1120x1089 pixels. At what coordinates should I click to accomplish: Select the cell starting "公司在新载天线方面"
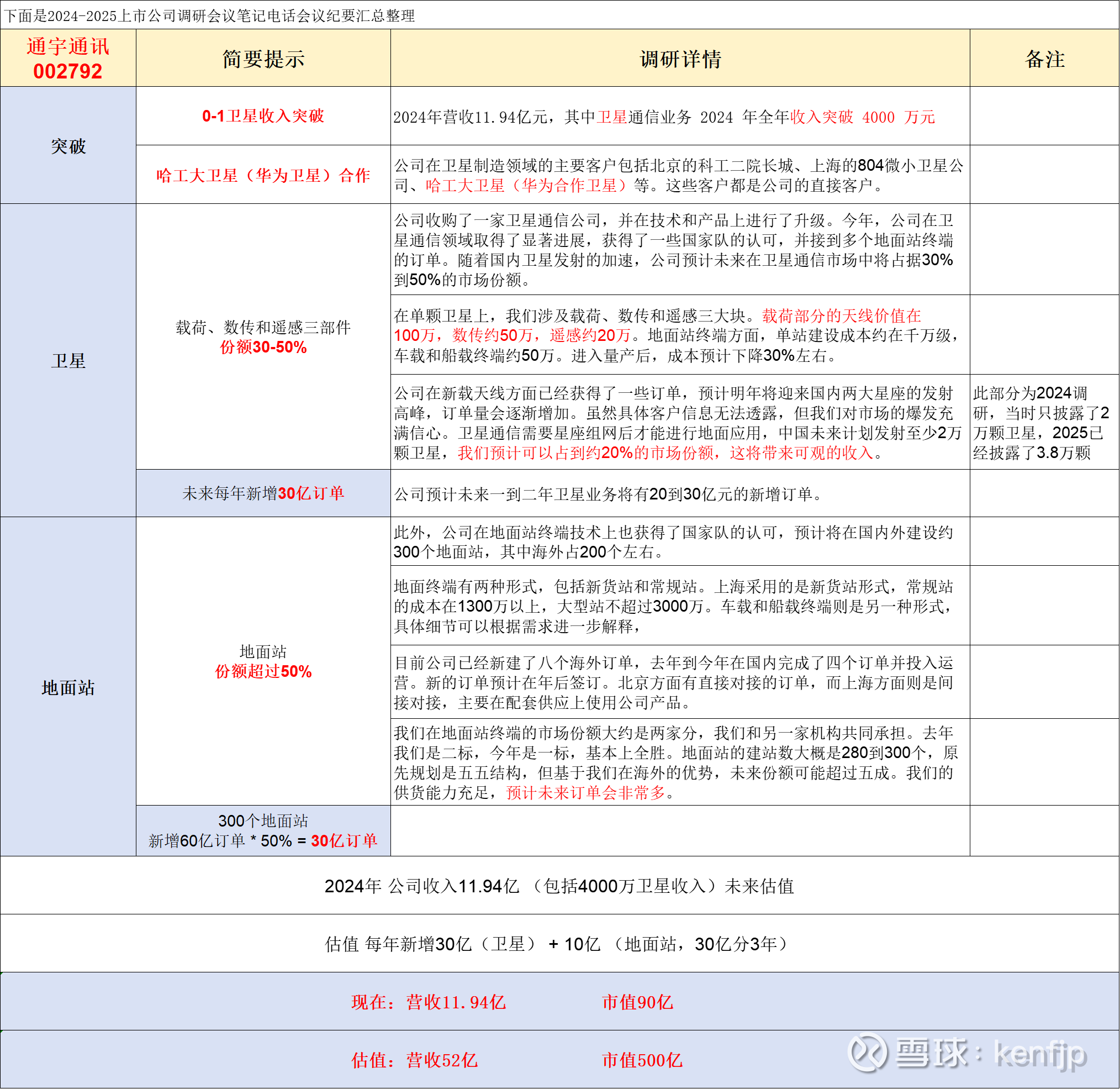680,423
